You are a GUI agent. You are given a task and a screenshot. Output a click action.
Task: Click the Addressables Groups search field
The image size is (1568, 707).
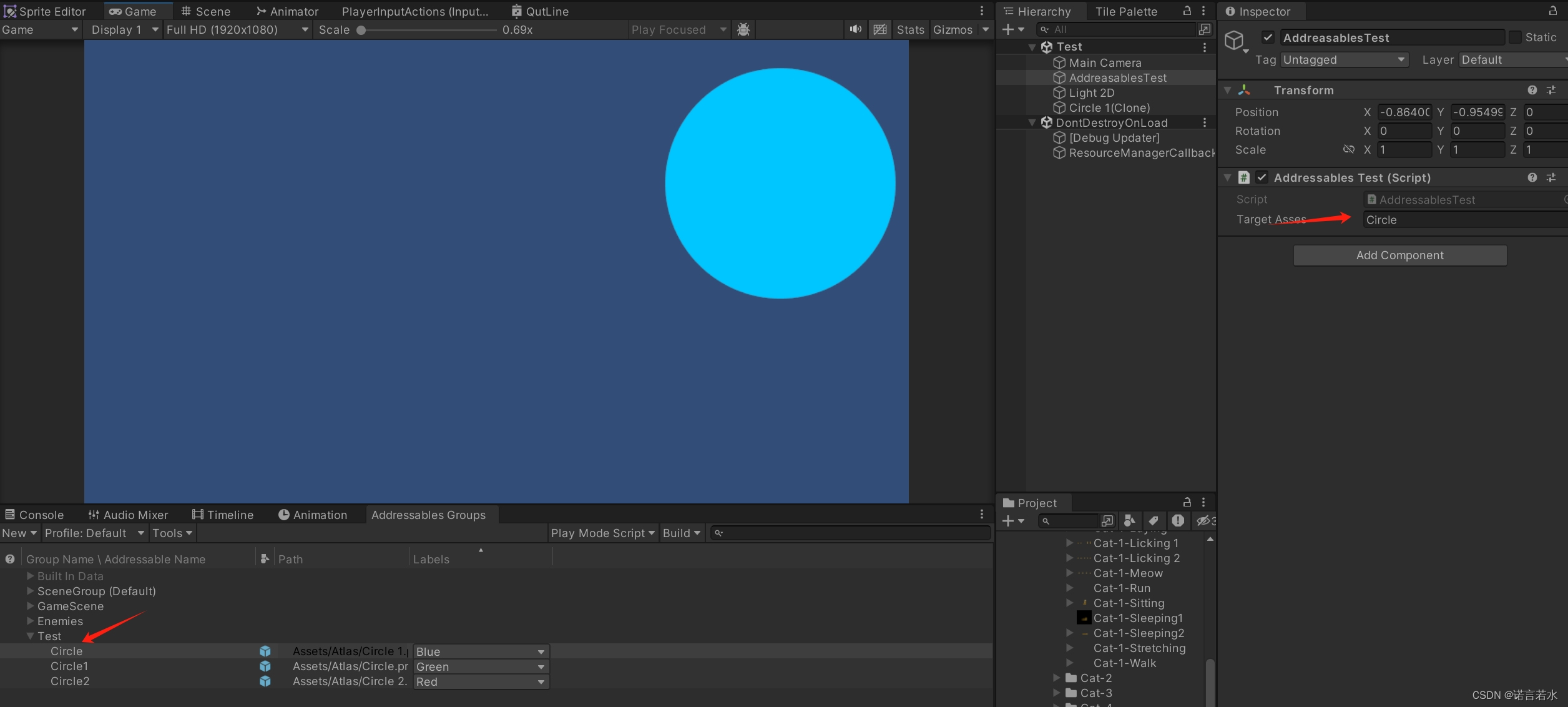(x=850, y=533)
